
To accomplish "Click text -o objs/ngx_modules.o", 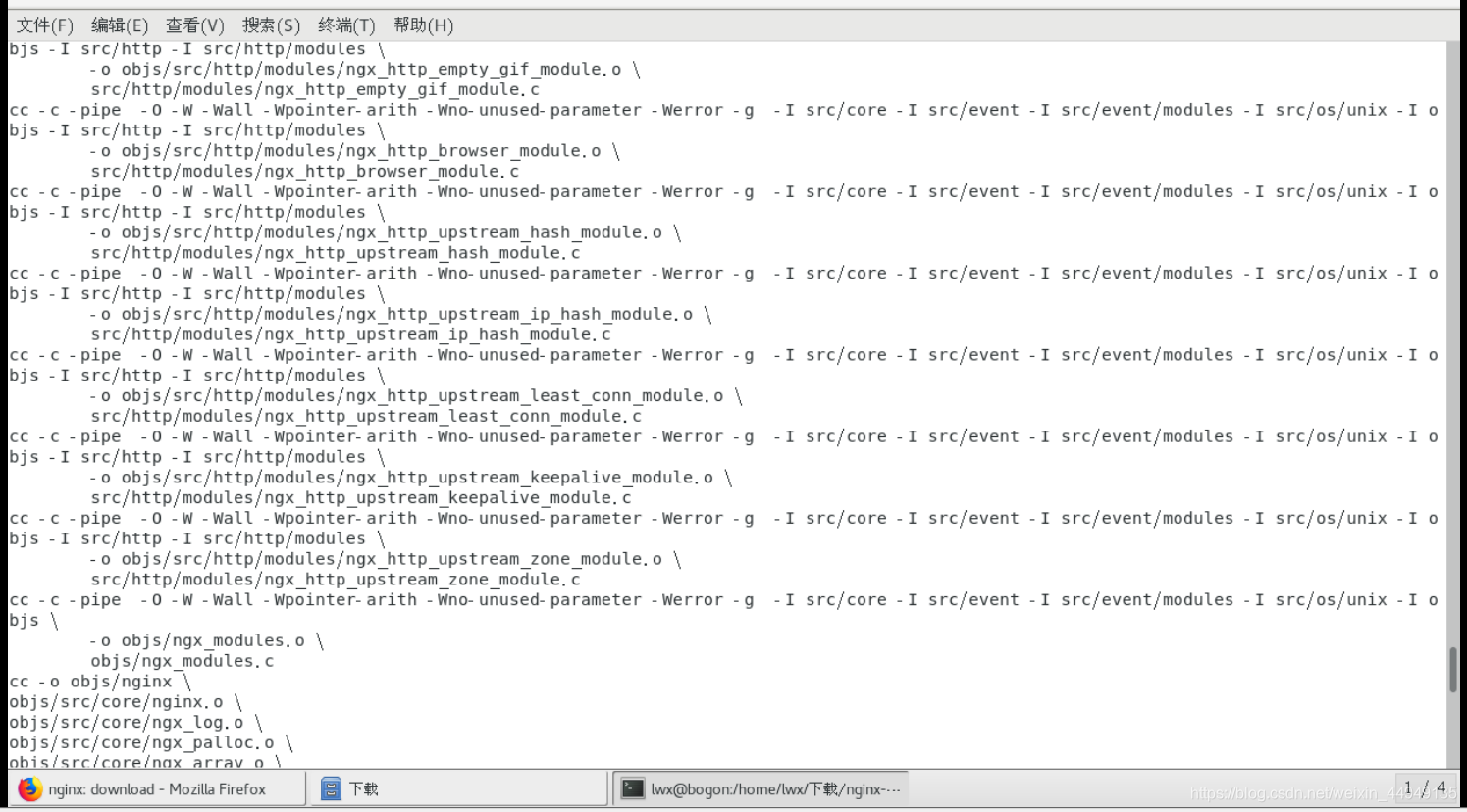I will coord(197,640).
